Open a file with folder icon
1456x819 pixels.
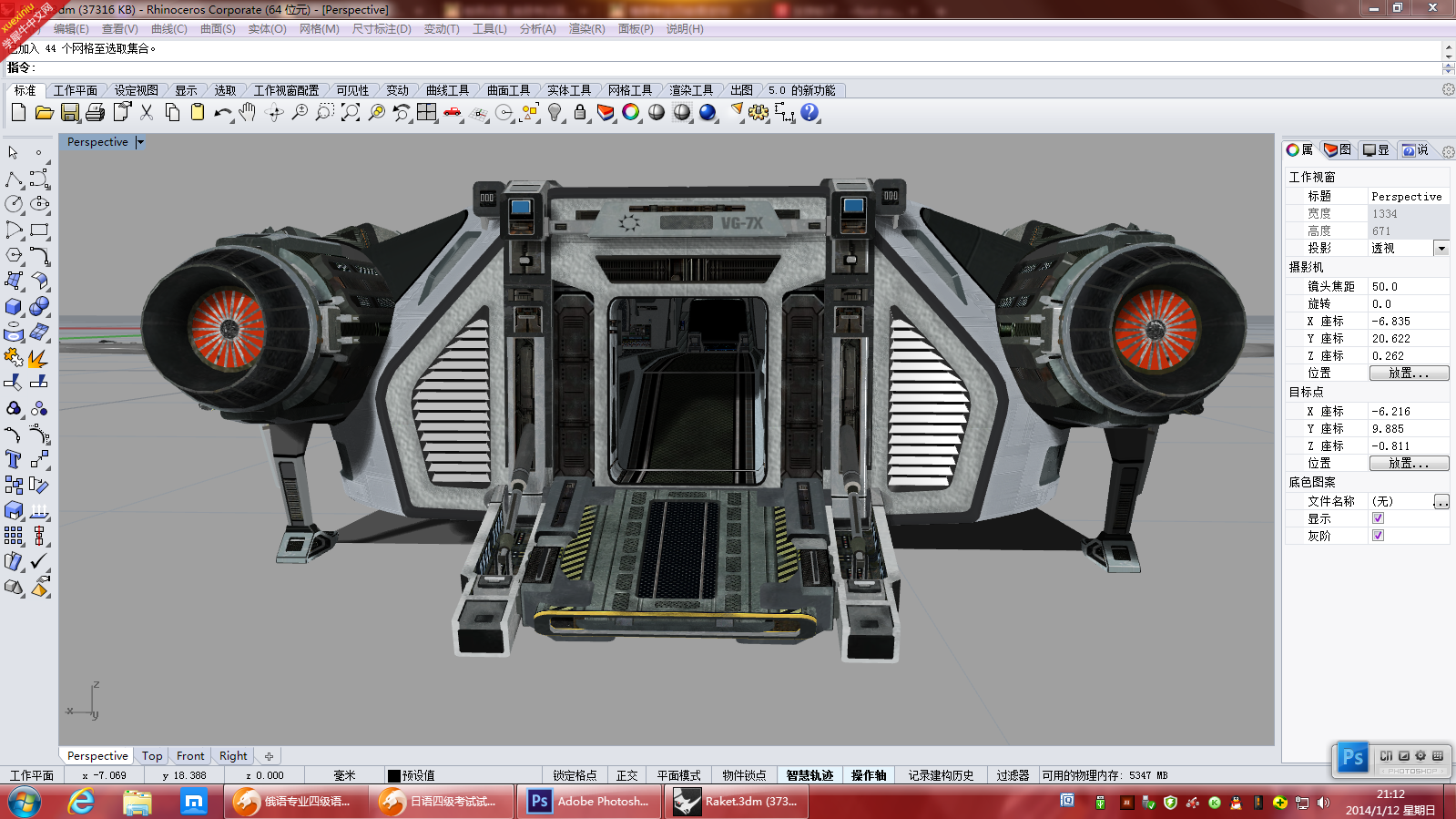(x=44, y=112)
